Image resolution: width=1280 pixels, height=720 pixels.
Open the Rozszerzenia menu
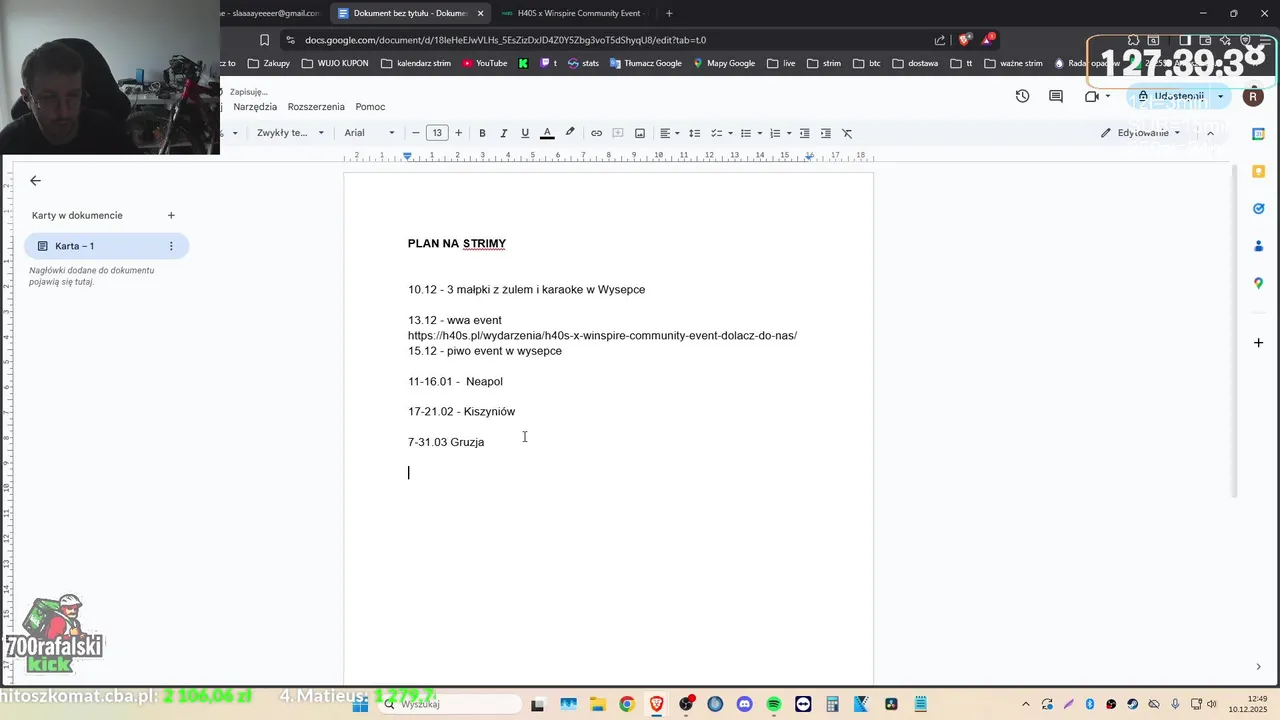coord(316,107)
